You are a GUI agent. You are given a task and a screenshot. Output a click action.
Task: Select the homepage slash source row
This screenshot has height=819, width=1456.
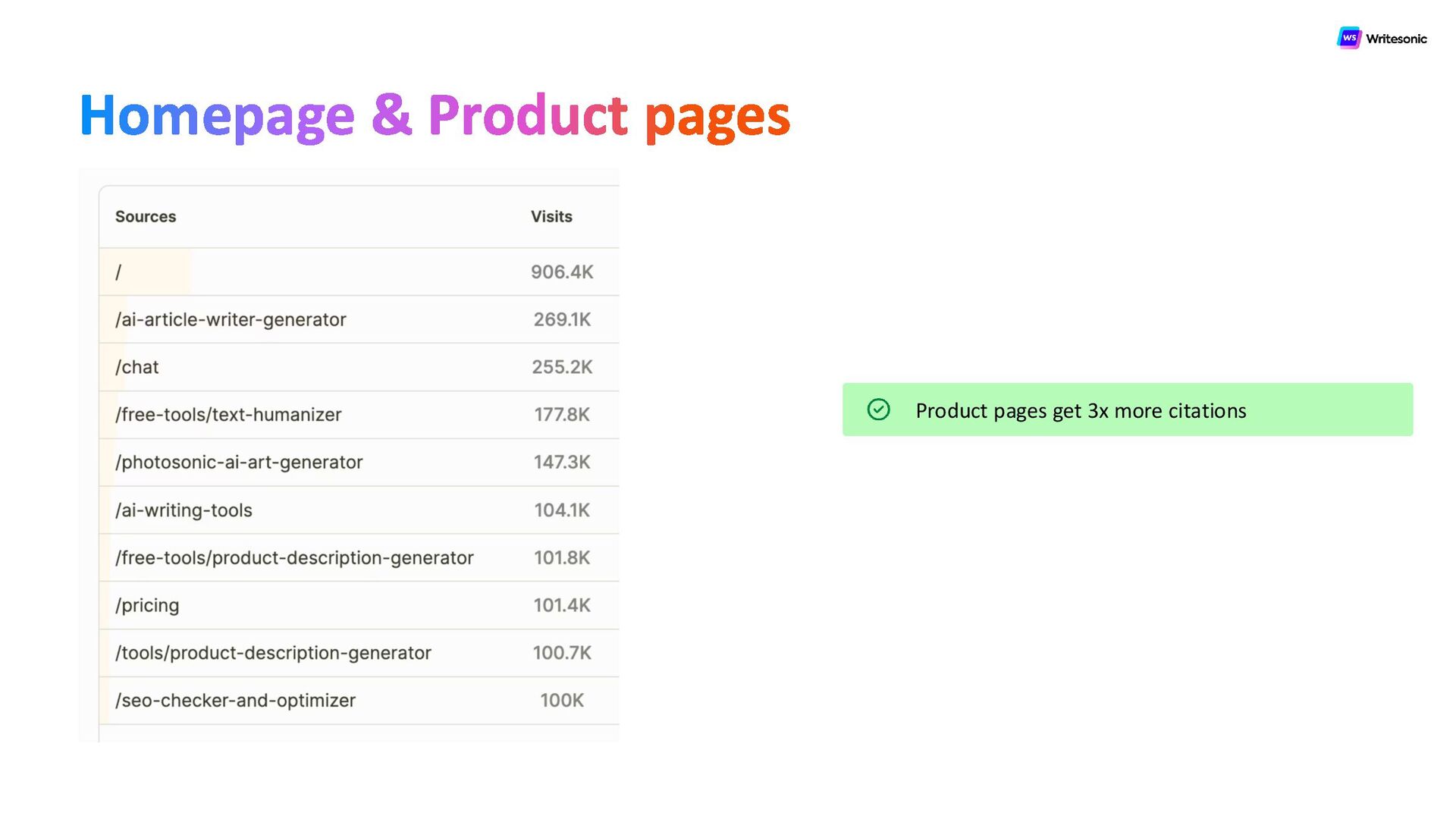(x=118, y=272)
